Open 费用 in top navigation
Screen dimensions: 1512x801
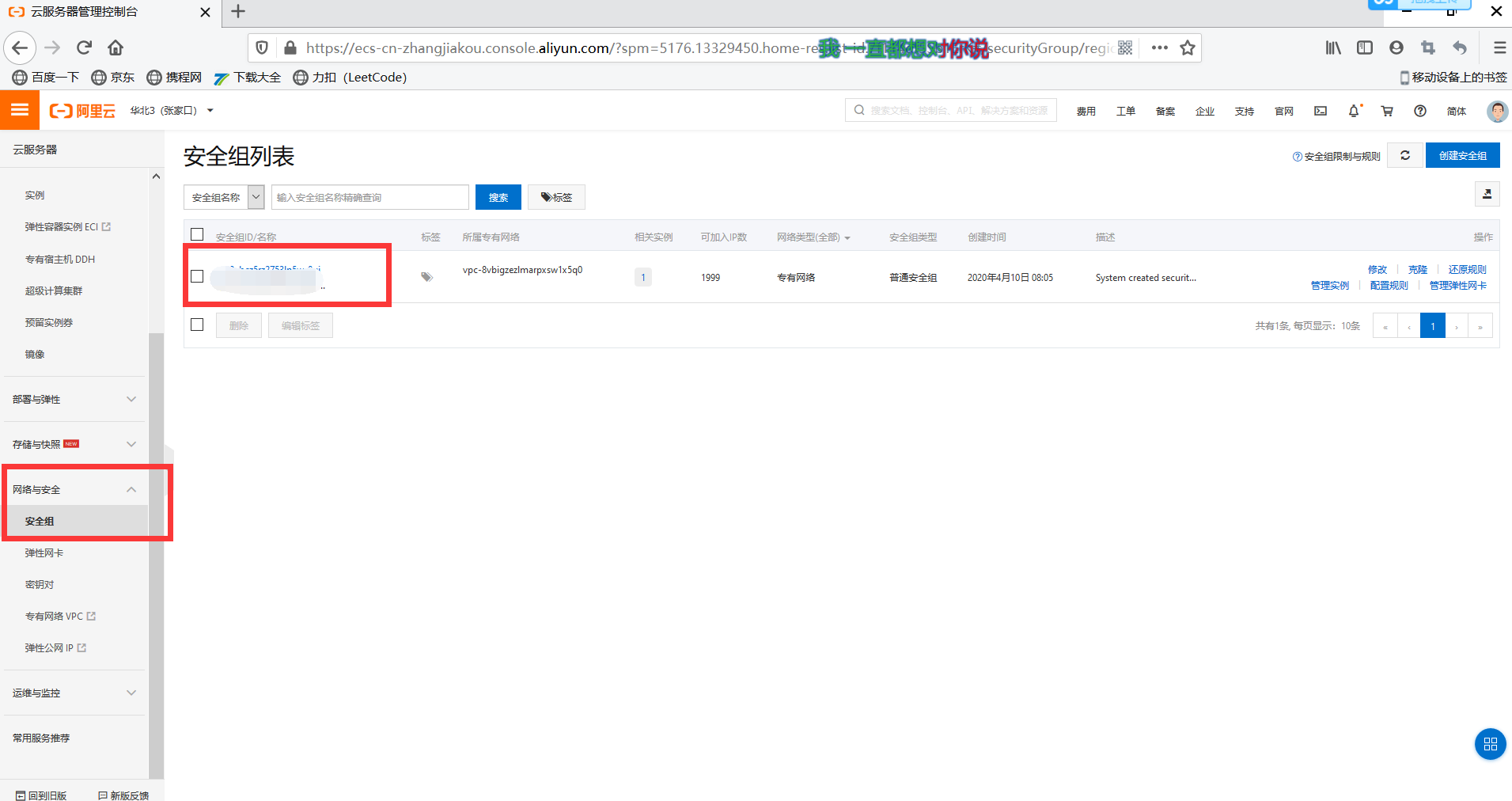(x=1086, y=111)
